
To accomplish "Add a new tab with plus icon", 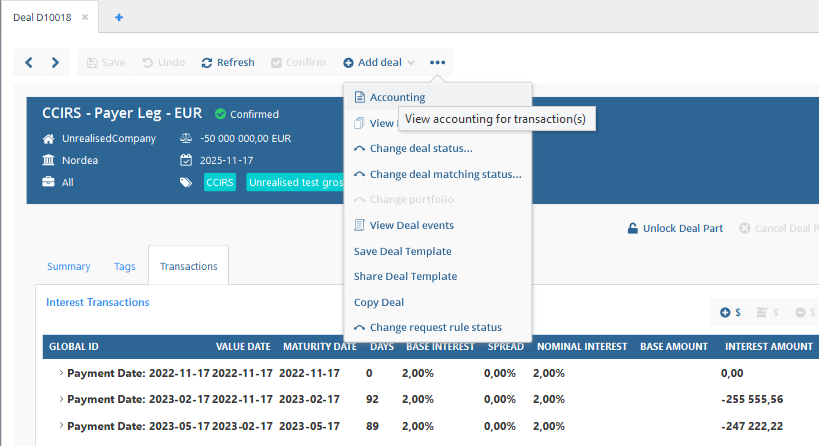I will pyautogui.click(x=119, y=17).
